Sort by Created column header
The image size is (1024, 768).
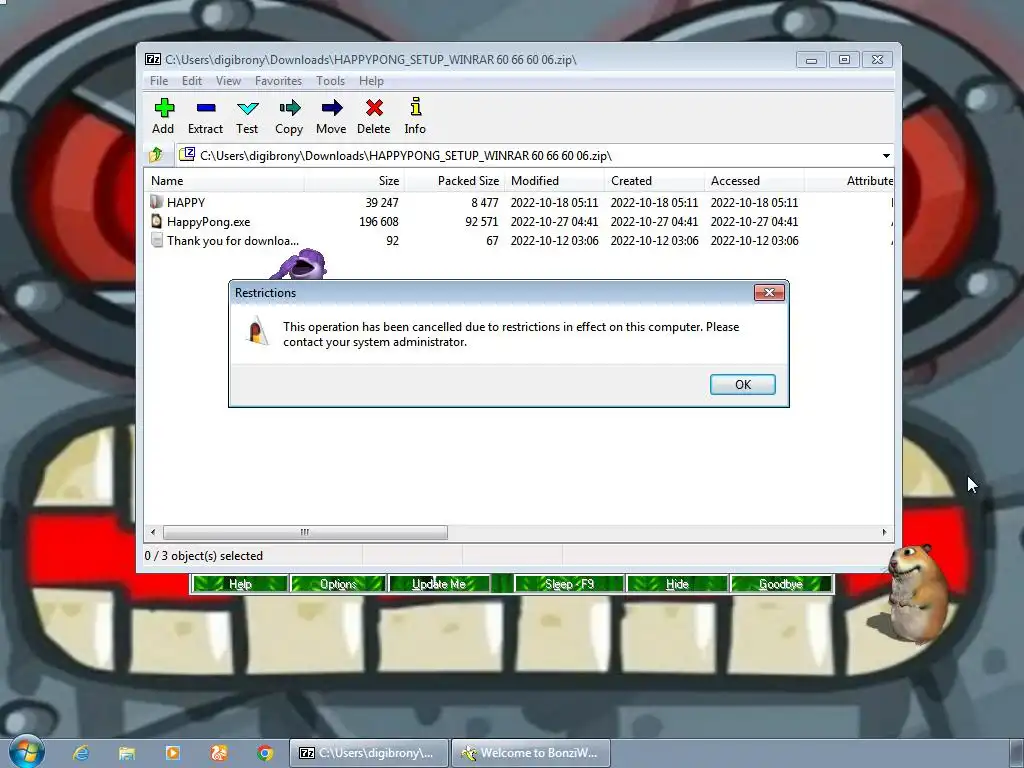(x=654, y=181)
